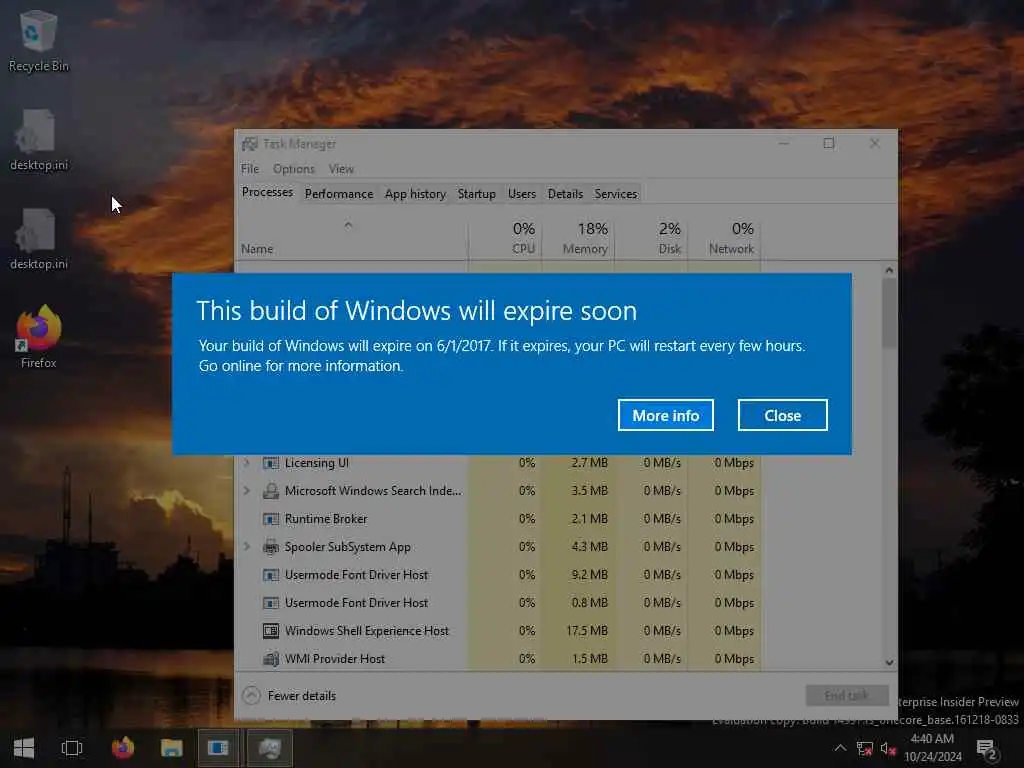Click the WMI Provider Host icon

[270, 658]
